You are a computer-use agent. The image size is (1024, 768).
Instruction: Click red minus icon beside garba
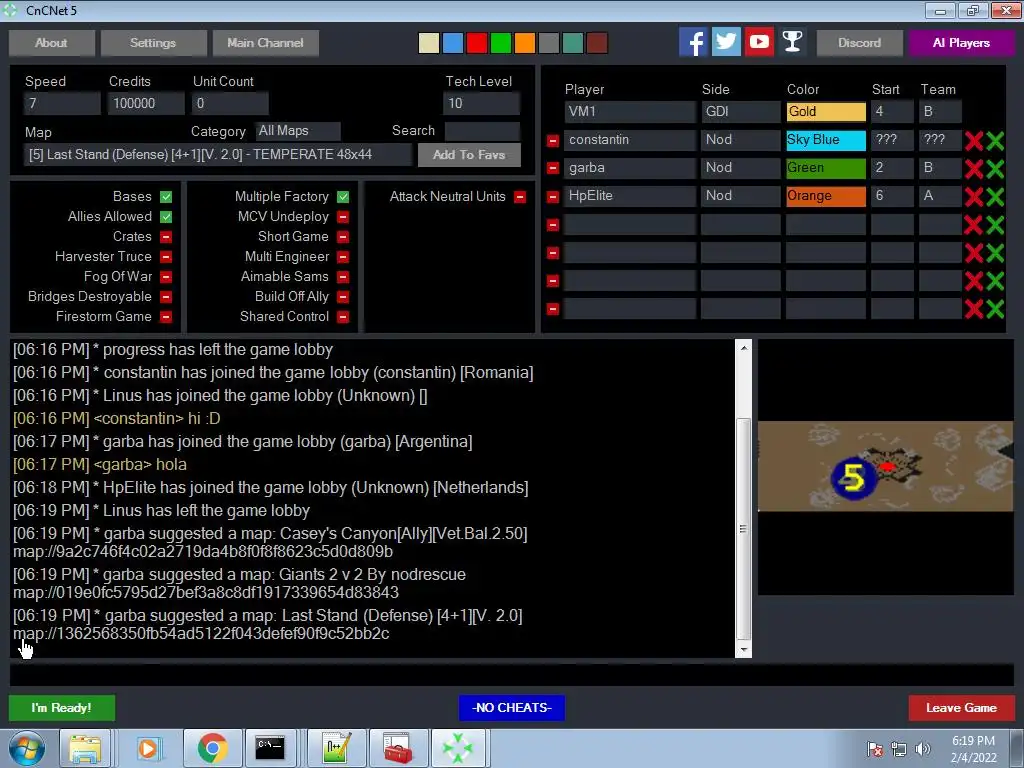tap(552, 168)
